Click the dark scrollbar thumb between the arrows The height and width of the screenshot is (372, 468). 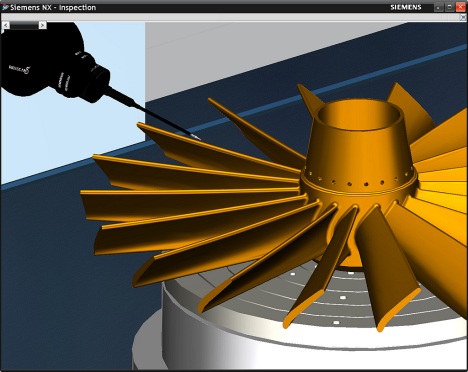click(24, 25)
